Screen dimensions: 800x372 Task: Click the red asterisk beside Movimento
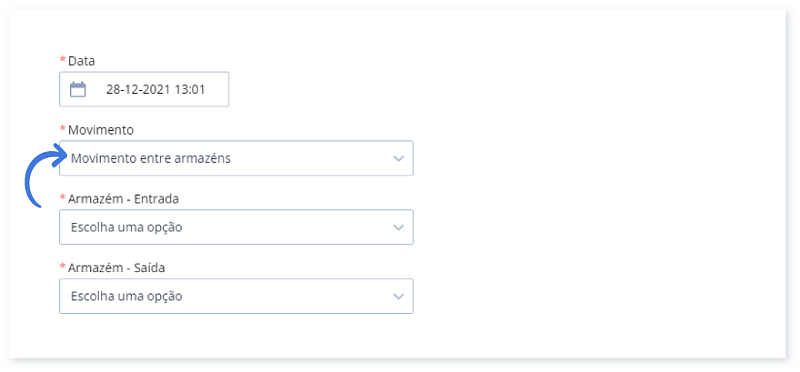[63, 129]
